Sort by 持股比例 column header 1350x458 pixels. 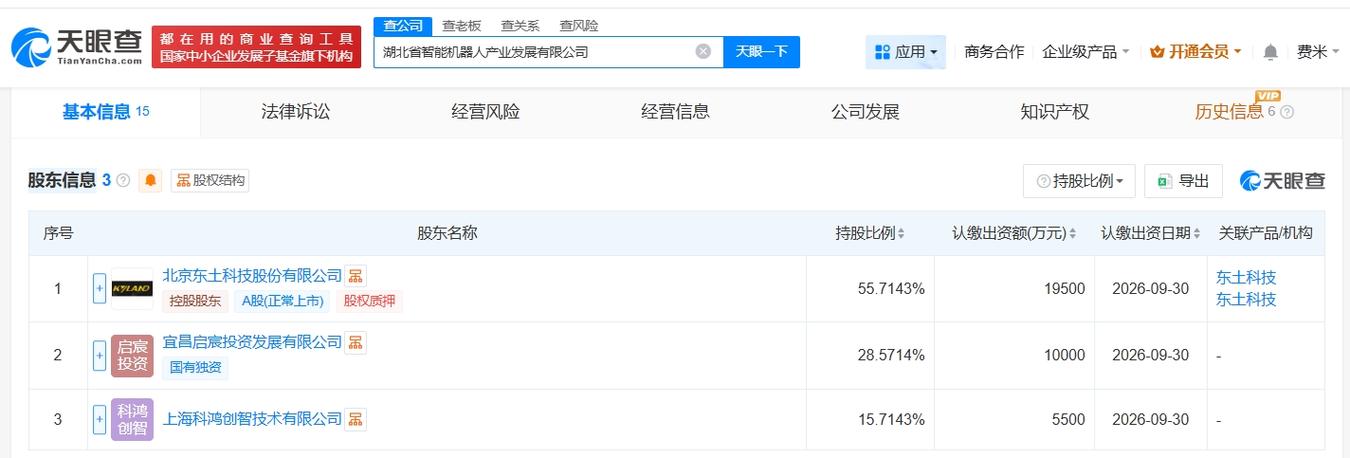click(870, 233)
